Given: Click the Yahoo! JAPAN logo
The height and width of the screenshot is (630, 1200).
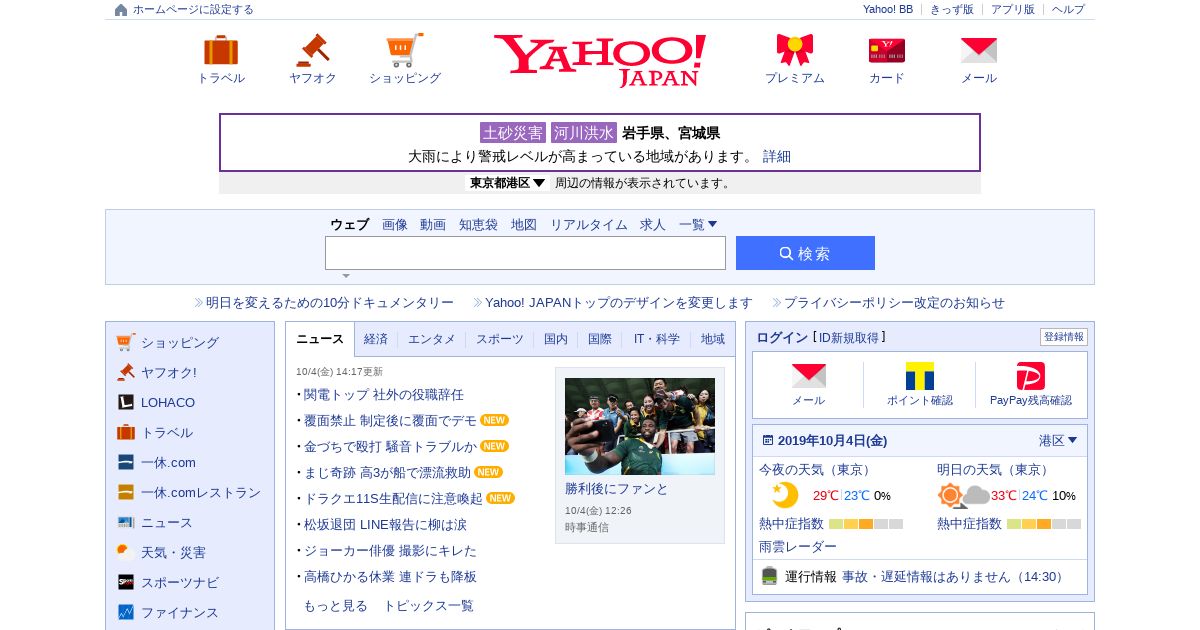Looking at the screenshot, I should 600,60.
